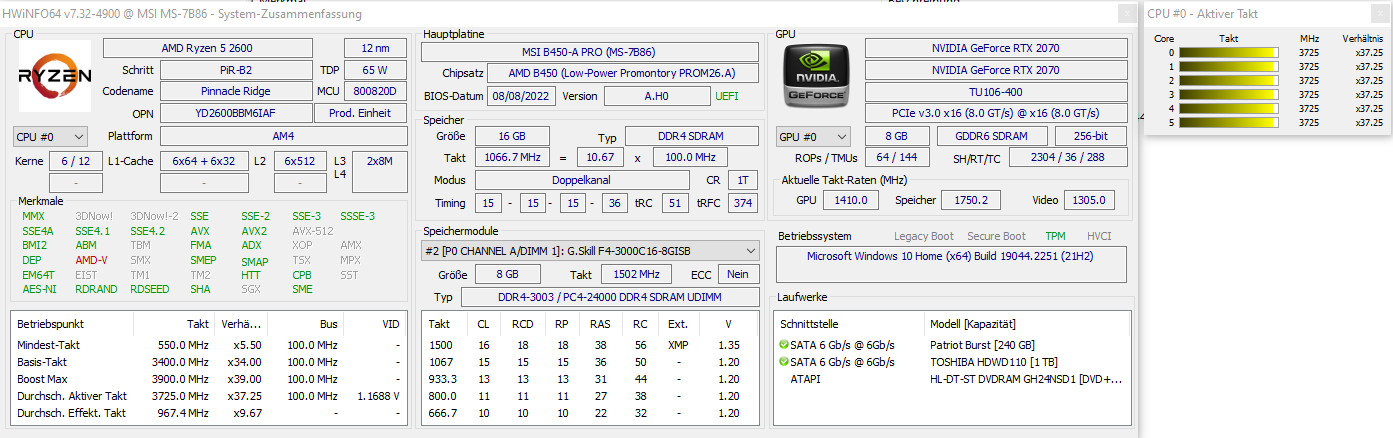
Task: Open the CPU #0 selector dropdown
Action: click(50, 136)
